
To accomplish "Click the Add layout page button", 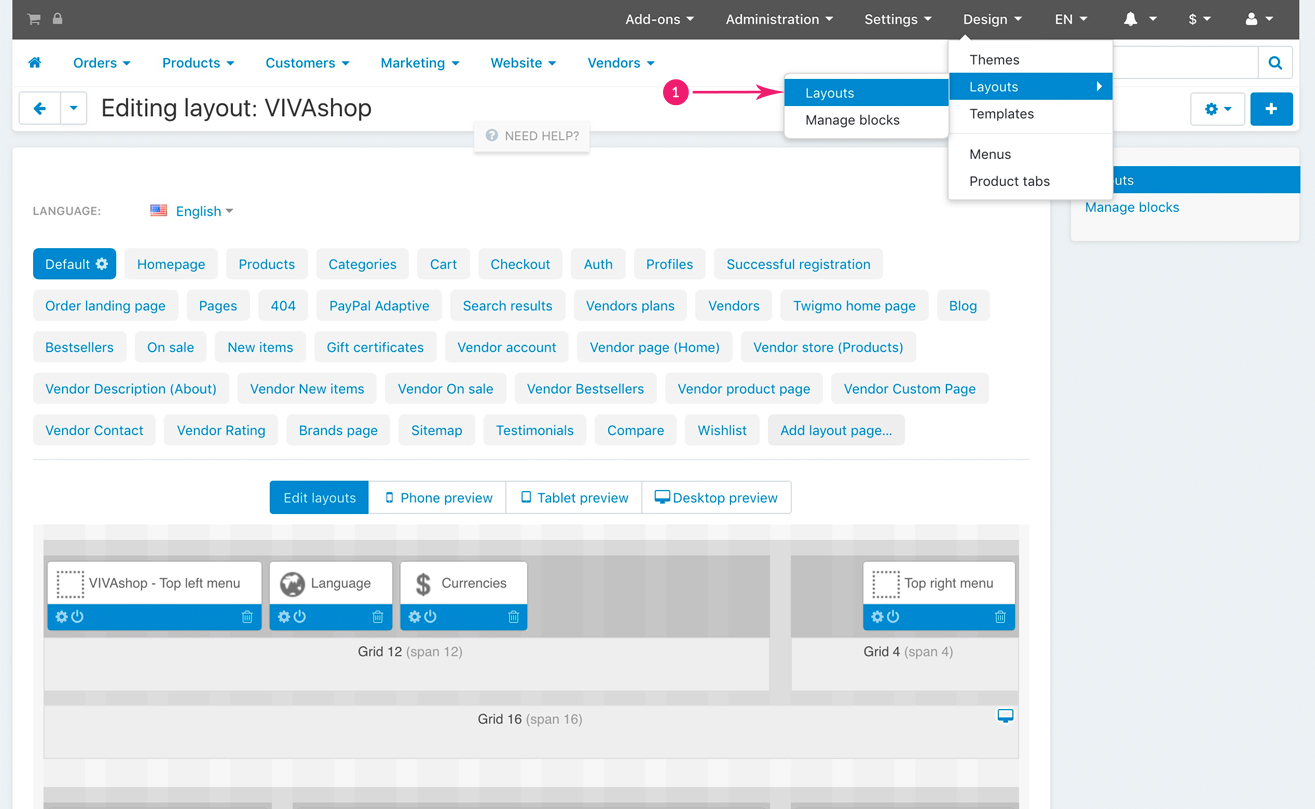I will 836,431.
